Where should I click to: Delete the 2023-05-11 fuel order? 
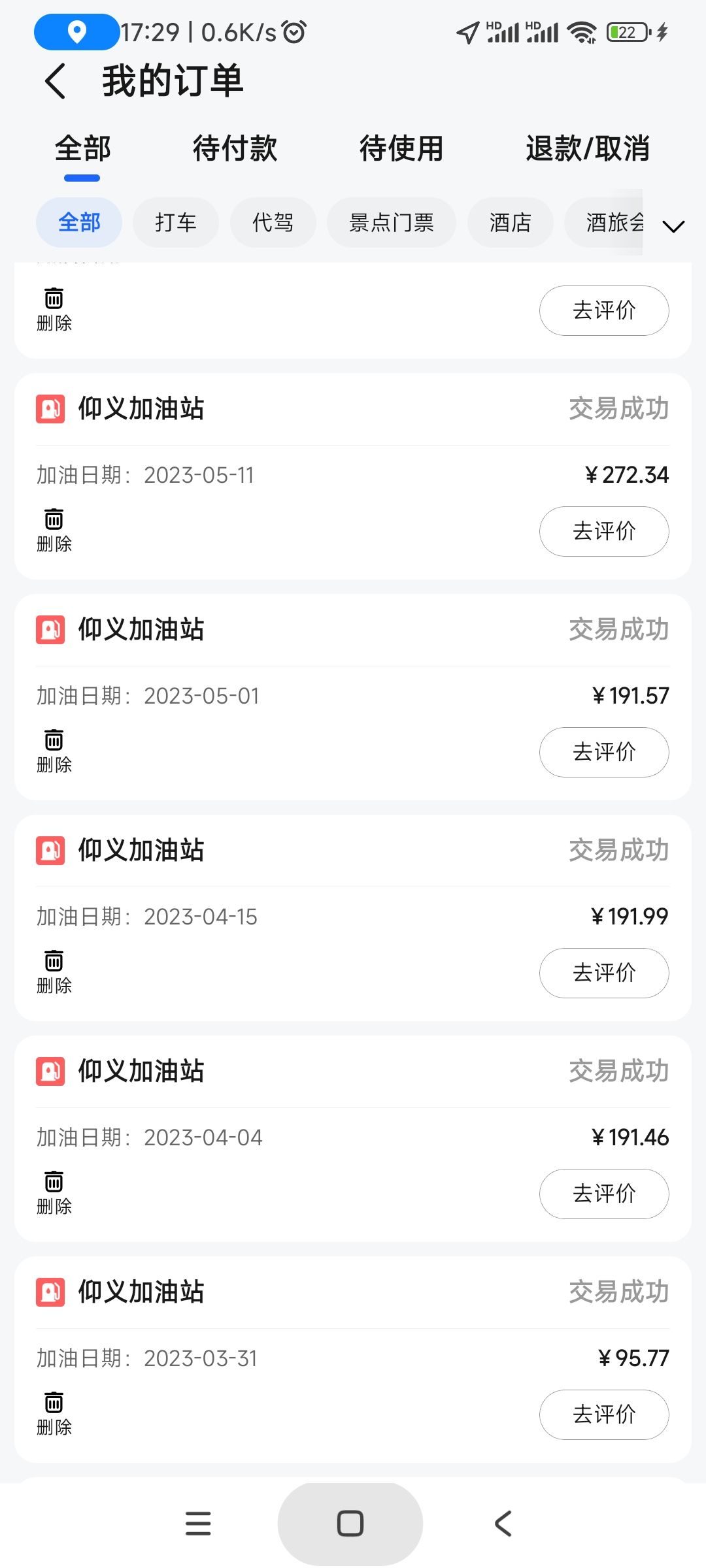tap(54, 529)
